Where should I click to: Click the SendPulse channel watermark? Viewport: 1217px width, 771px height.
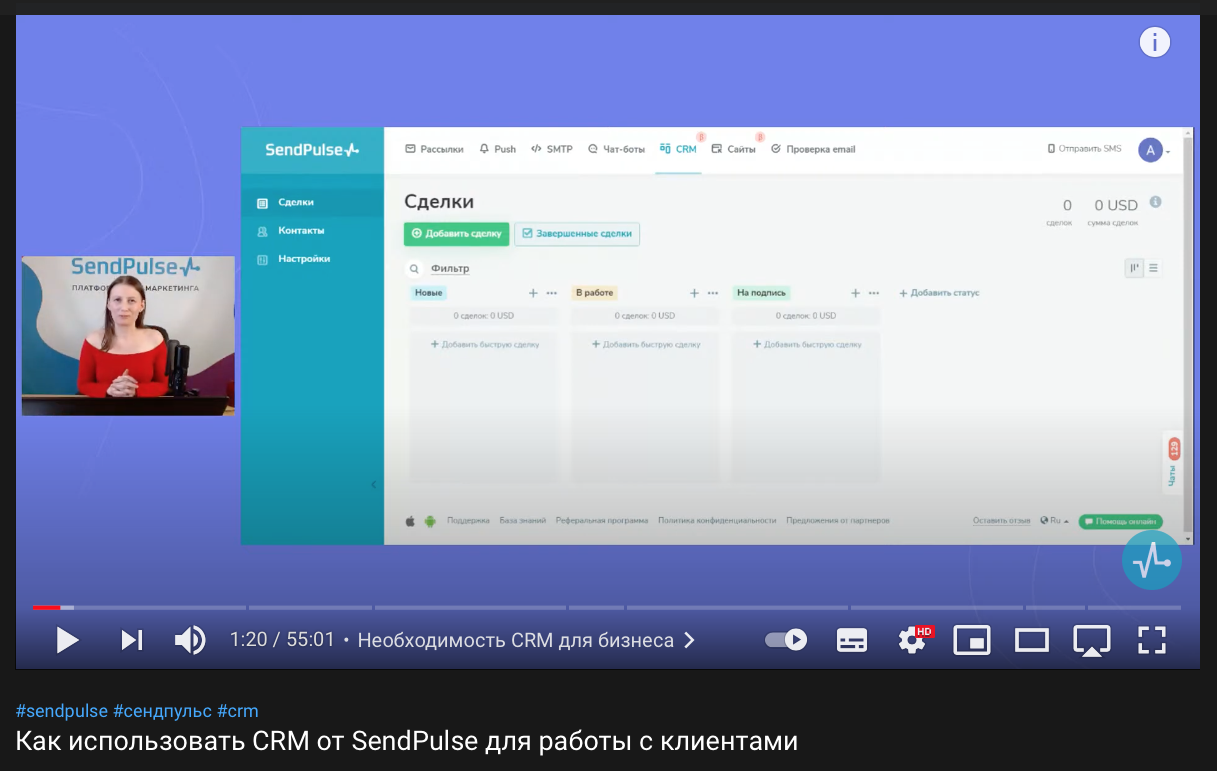1152,560
